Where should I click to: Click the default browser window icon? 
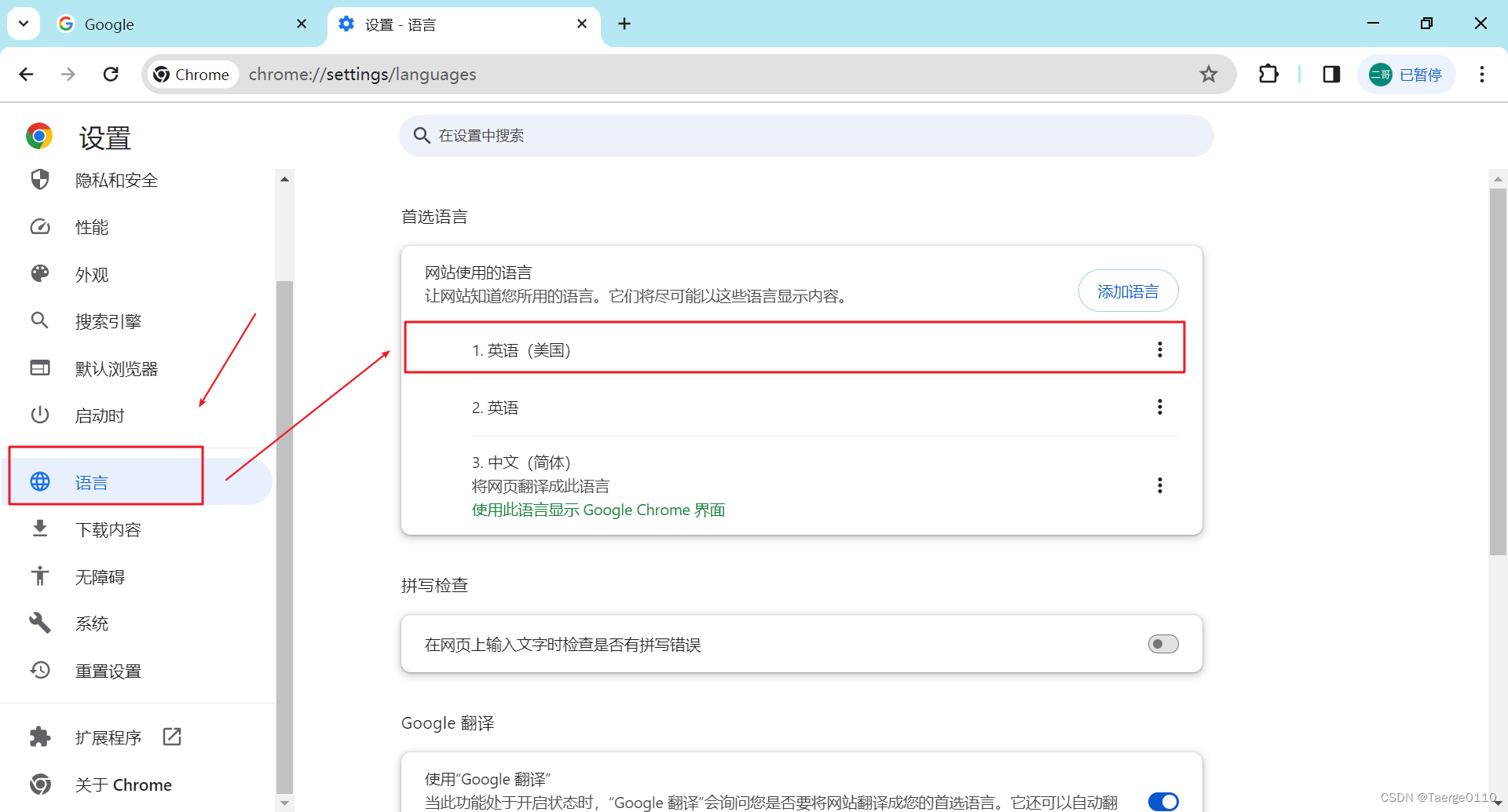click(40, 368)
